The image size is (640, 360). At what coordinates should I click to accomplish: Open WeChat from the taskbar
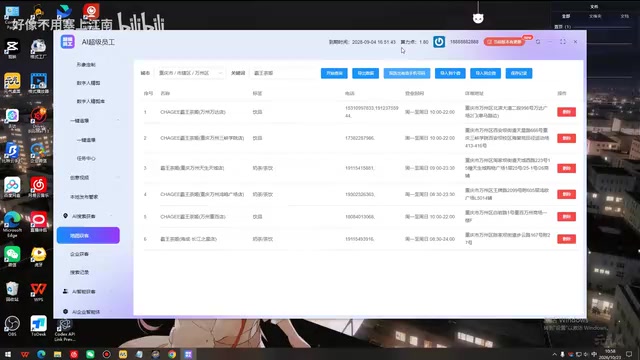90,354
